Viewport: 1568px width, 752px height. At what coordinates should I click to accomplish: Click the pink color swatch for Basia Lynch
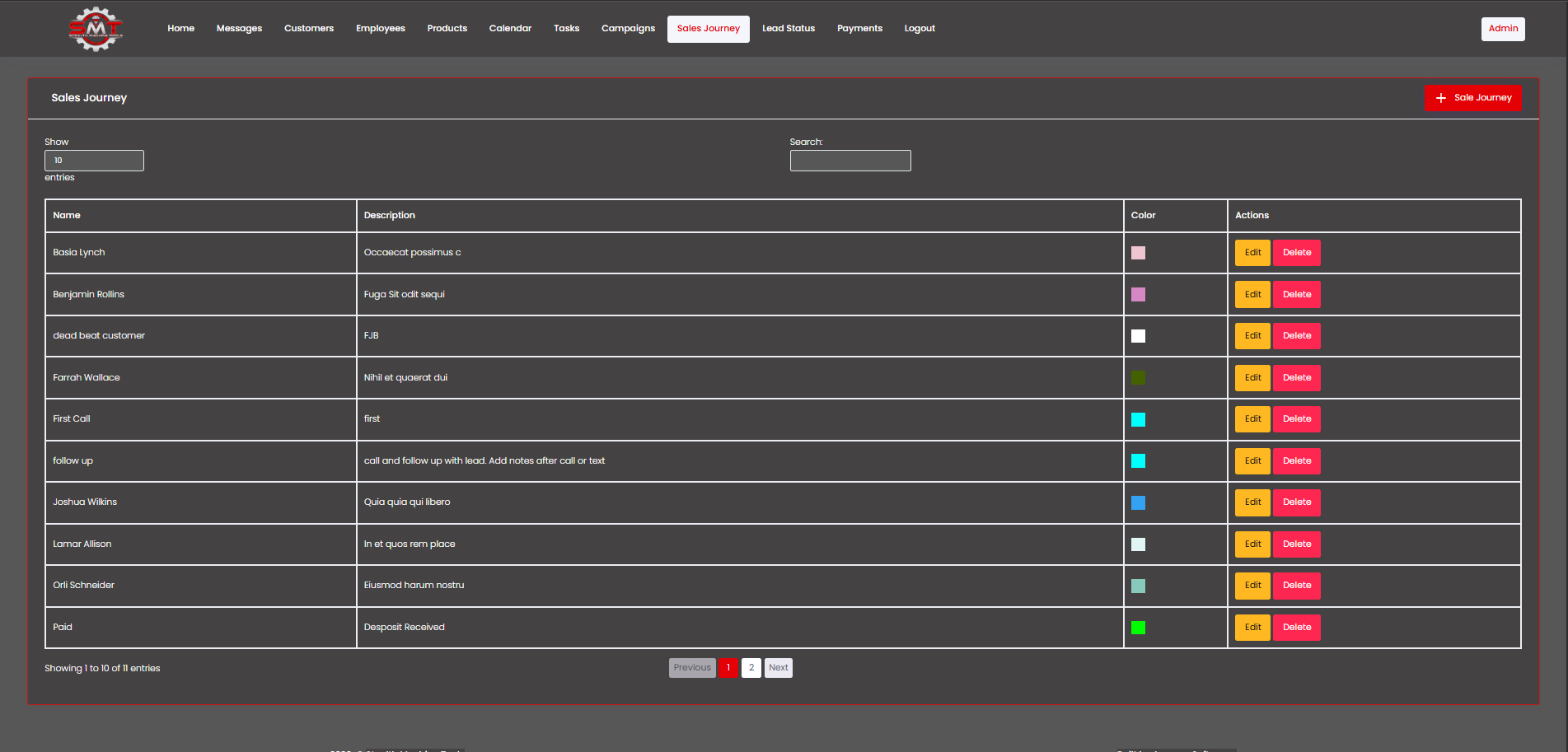(1138, 253)
